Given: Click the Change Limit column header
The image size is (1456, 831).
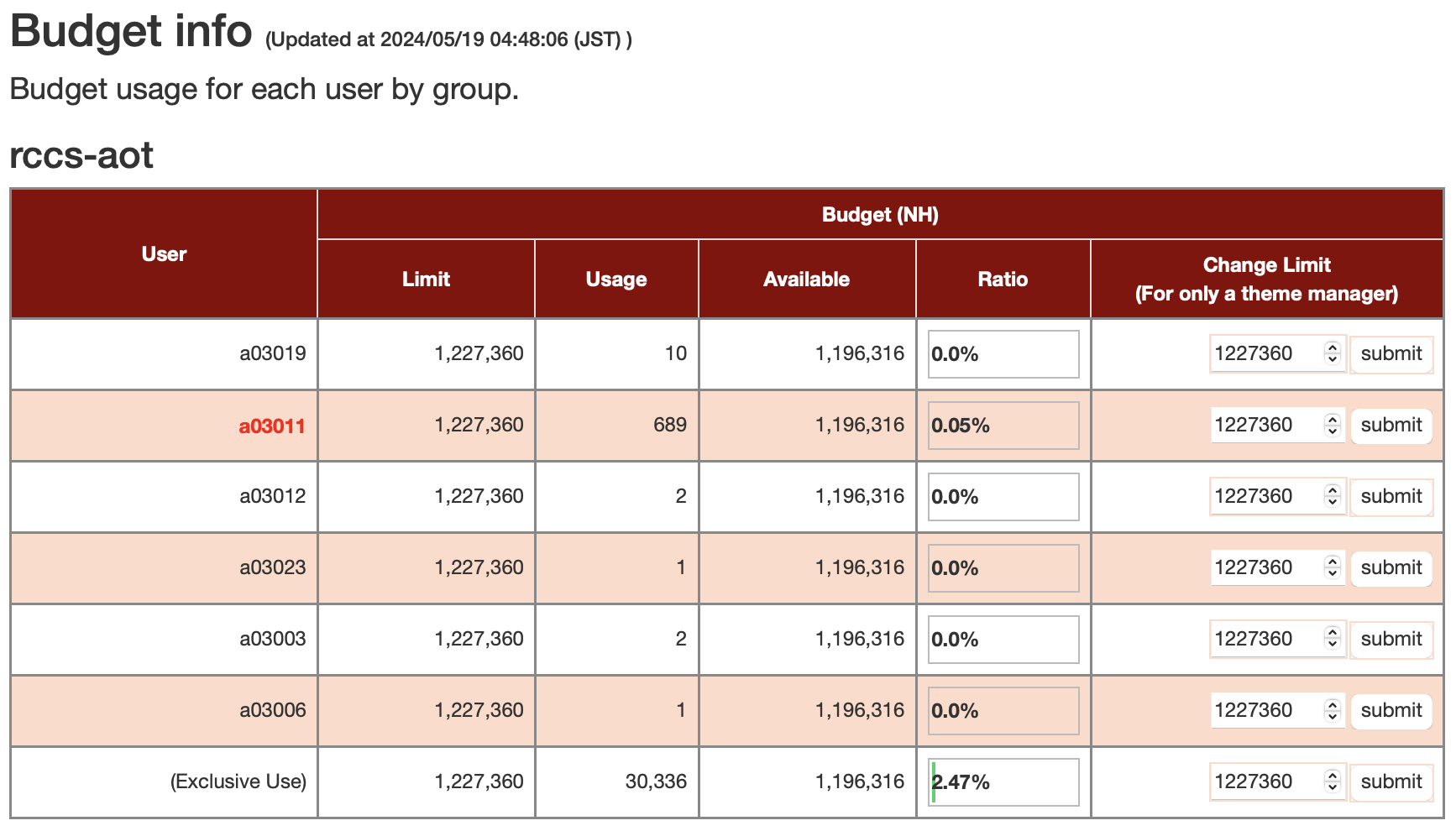Looking at the screenshot, I should point(1266,280).
